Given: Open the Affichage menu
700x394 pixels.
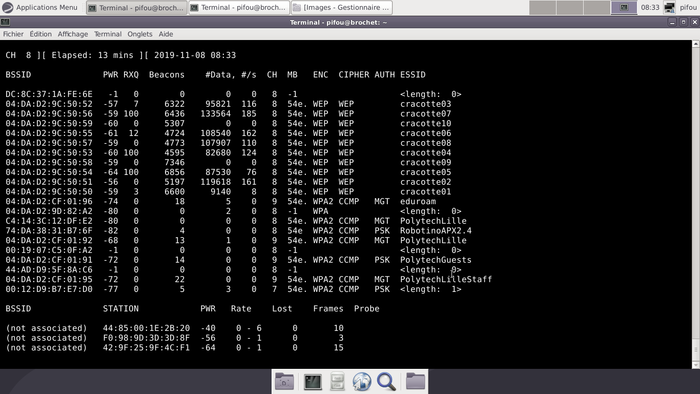Looking at the screenshot, I should pos(73,34).
